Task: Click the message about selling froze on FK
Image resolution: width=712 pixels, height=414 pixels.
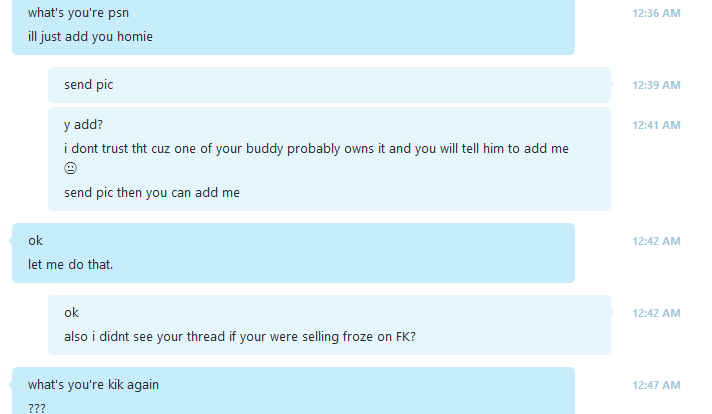Action: coord(240,336)
